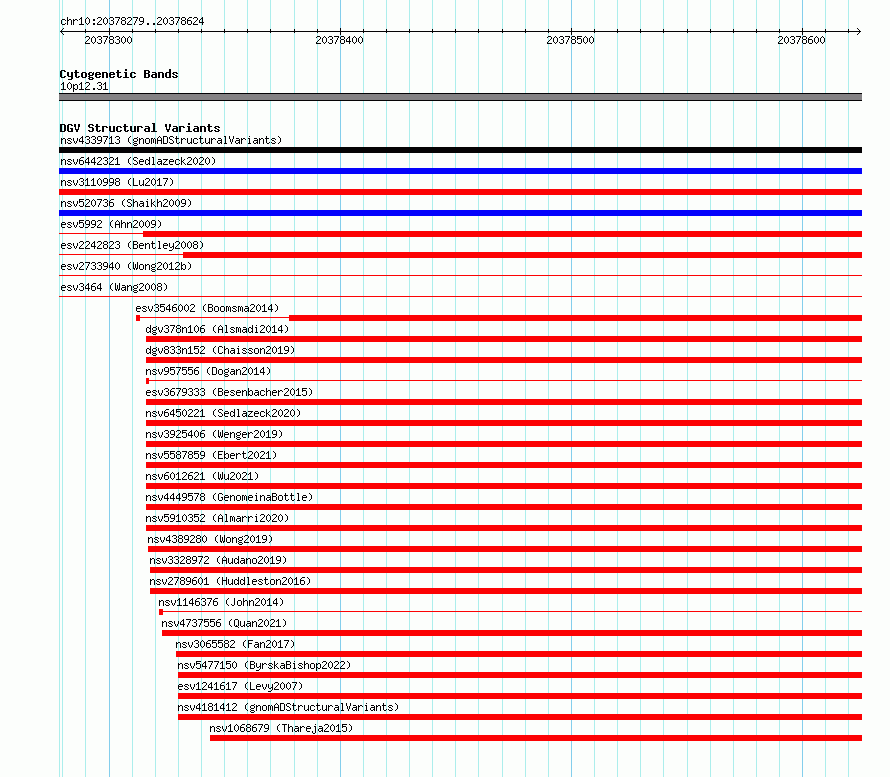Open variant nsv6012621 (Wu2021) label
The image size is (890, 777).
pyautogui.click(x=202, y=476)
